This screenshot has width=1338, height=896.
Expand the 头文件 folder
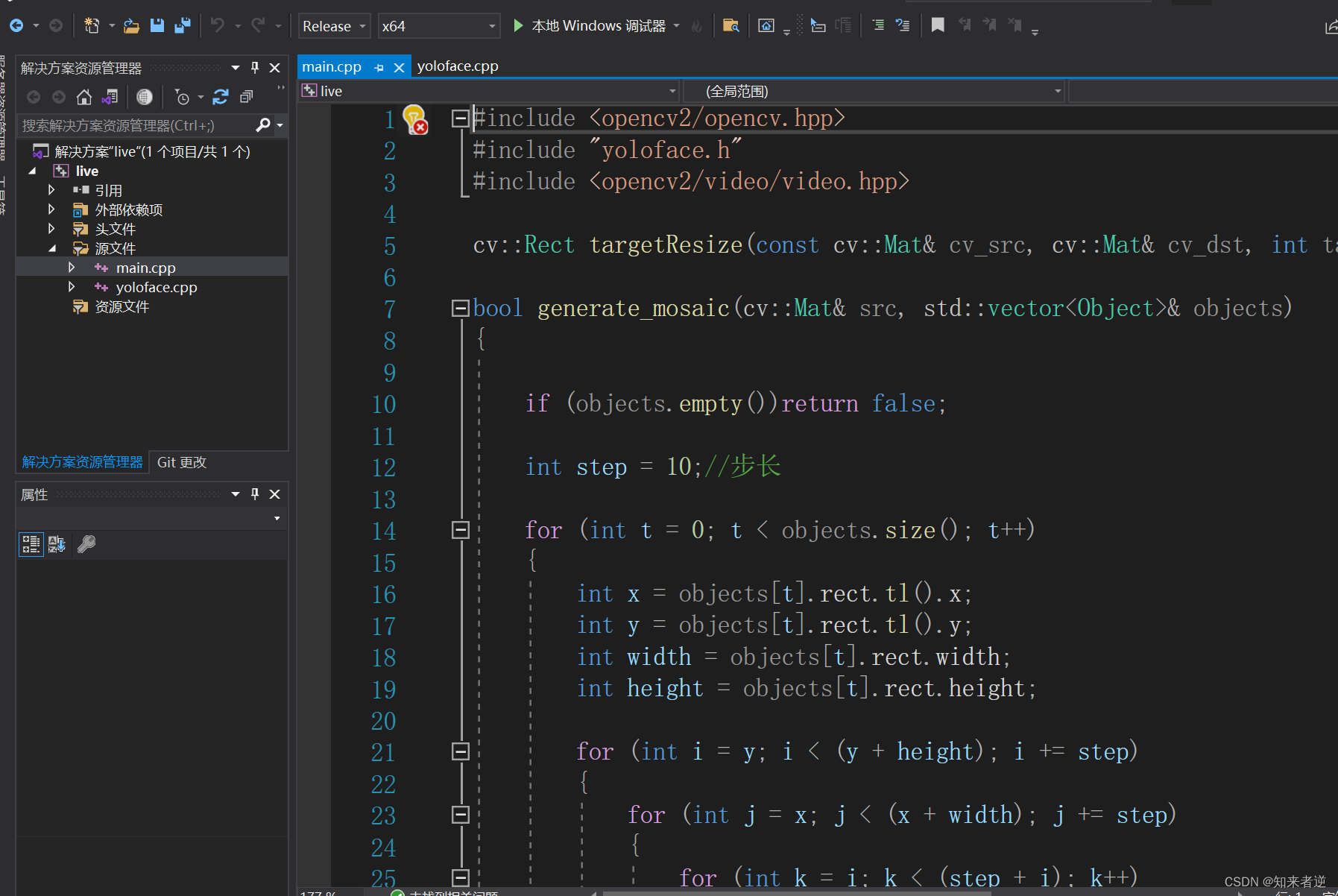pyautogui.click(x=51, y=229)
